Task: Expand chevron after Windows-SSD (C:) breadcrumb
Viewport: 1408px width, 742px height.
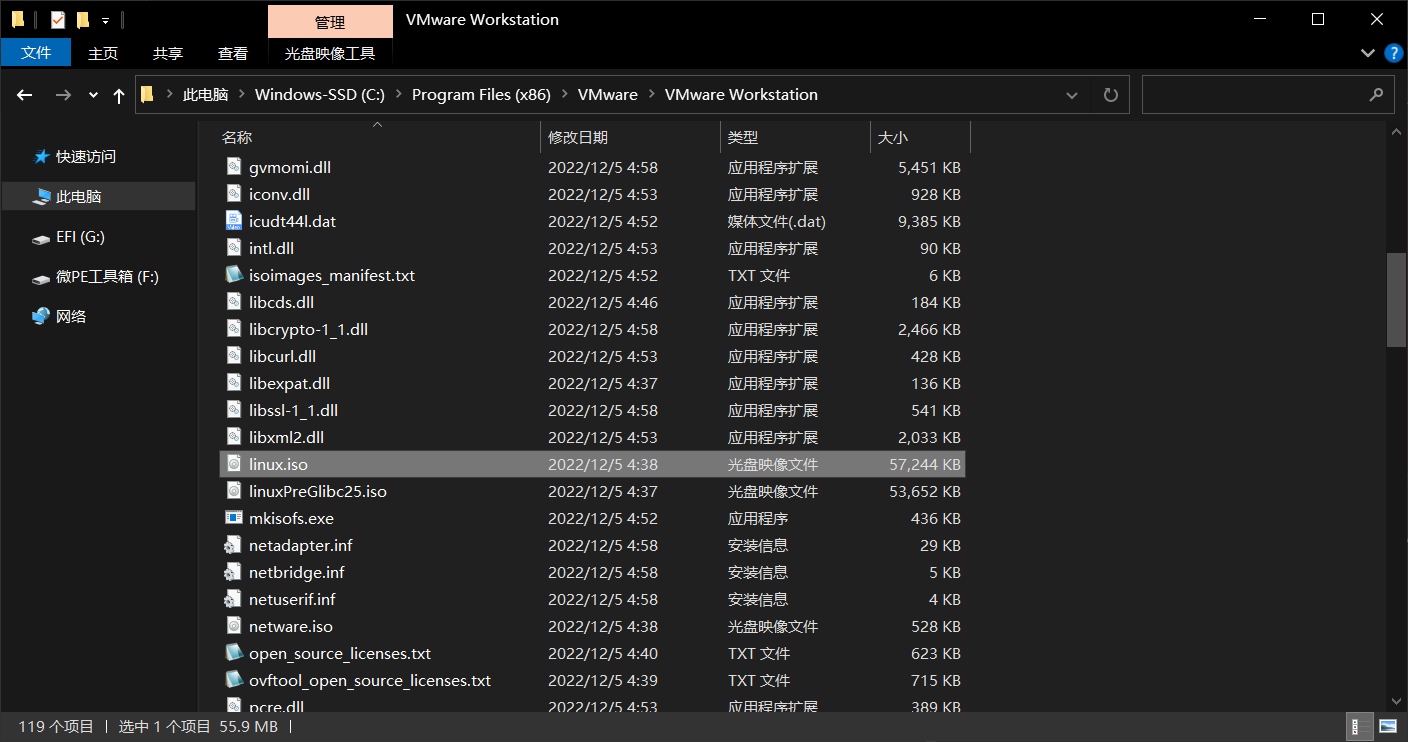Action: (398, 95)
